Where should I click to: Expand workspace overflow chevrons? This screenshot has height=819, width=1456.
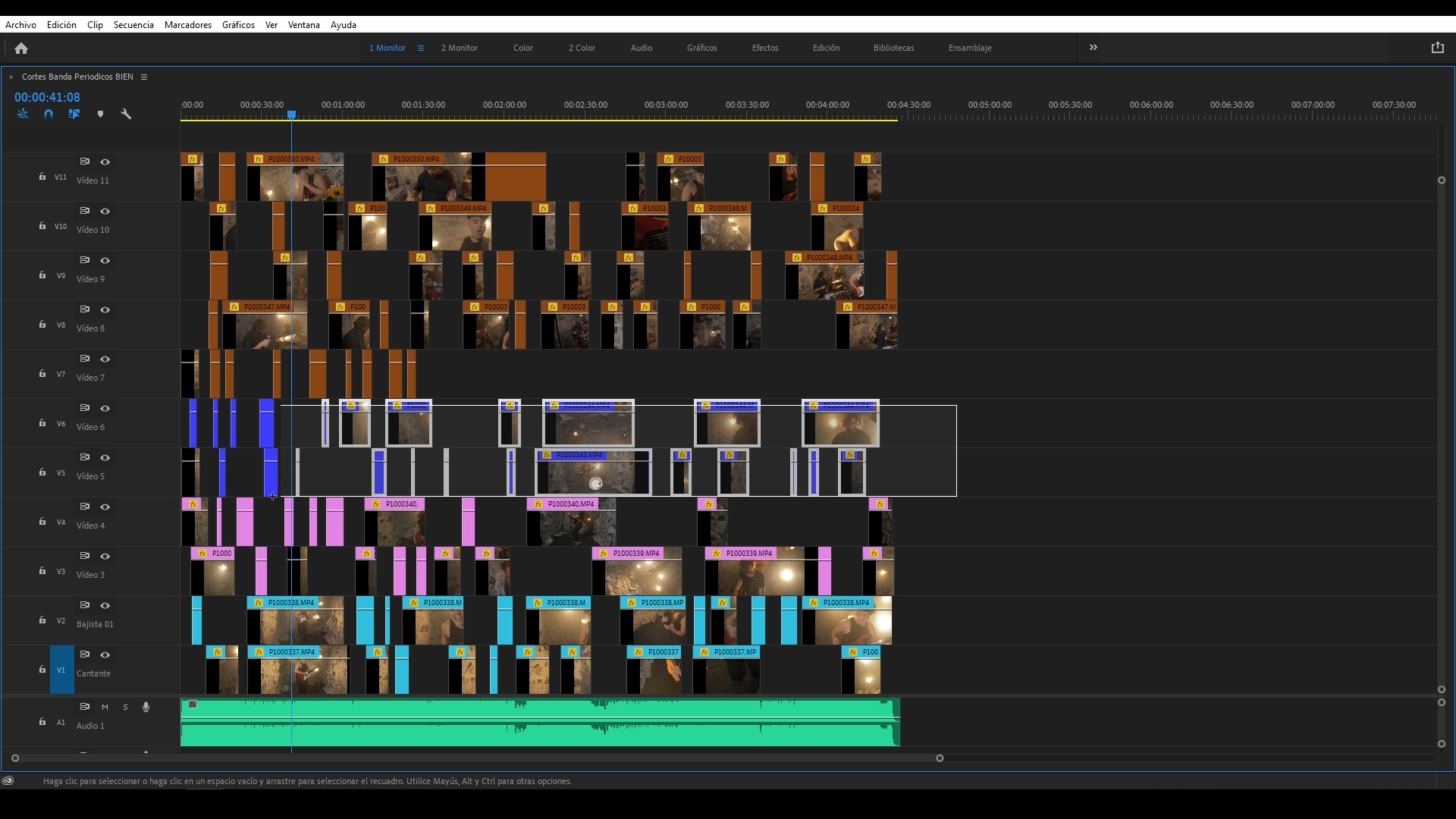[x=1094, y=47]
